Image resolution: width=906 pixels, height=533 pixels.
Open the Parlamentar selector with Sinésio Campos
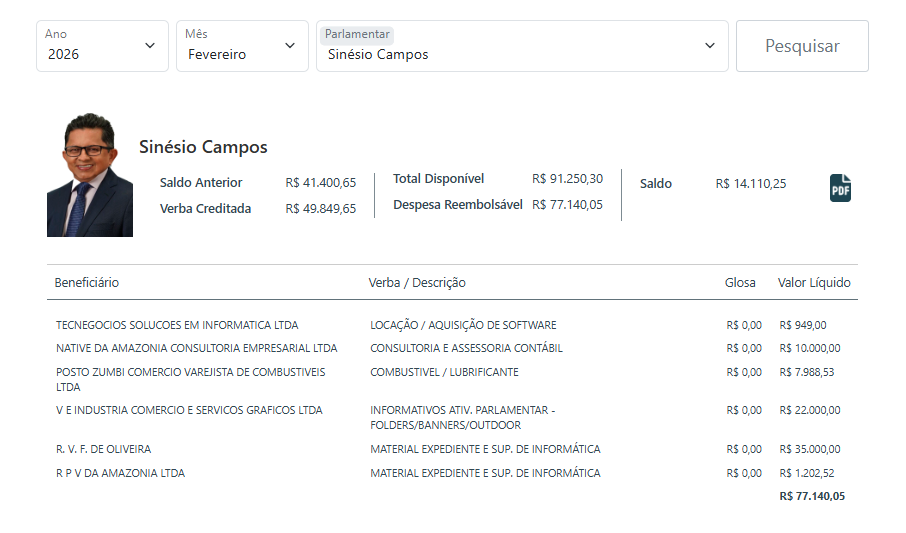pyautogui.click(x=522, y=46)
